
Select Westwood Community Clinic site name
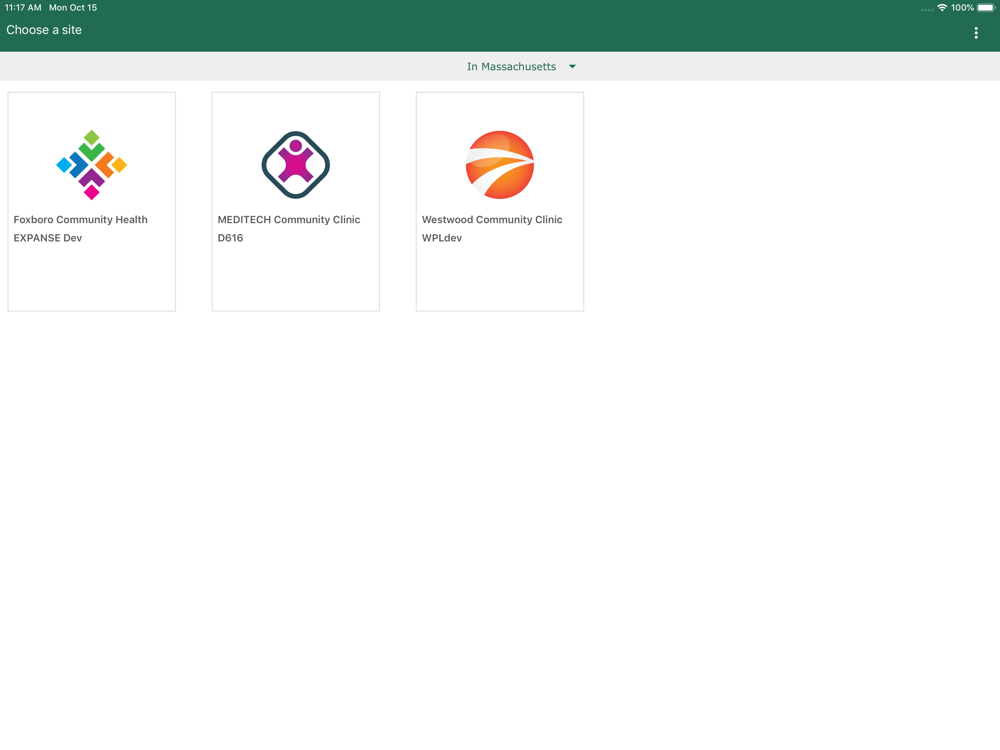pos(492,219)
